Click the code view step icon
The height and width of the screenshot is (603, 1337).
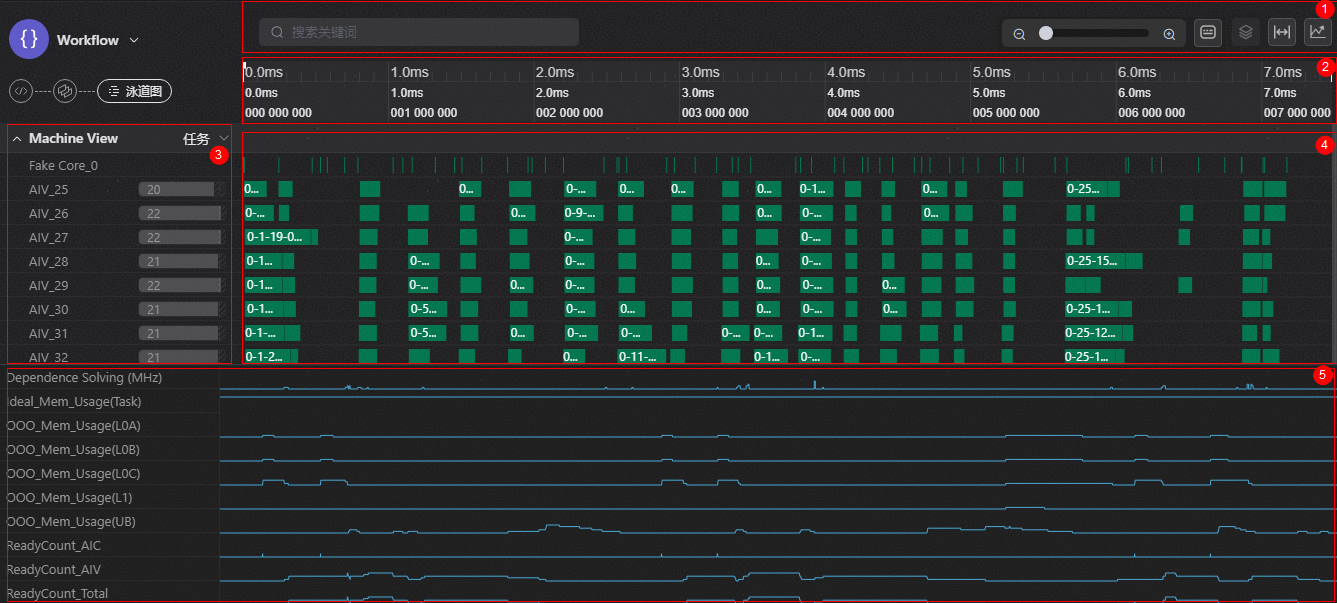pyautogui.click(x=20, y=91)
